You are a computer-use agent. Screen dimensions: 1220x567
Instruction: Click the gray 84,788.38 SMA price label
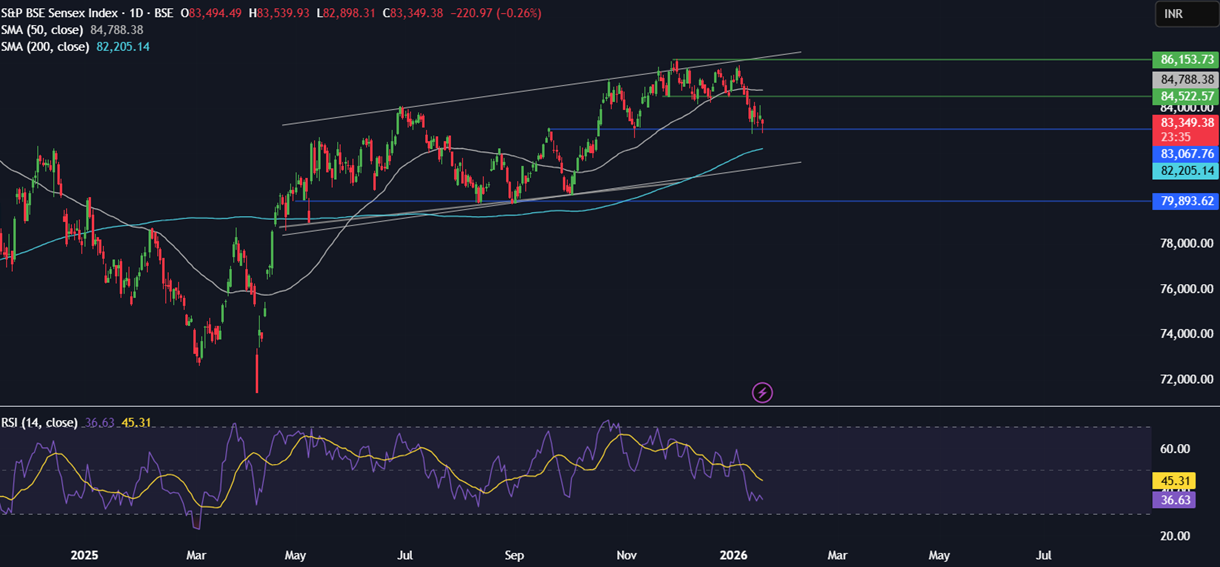(x=1187, y=79)
